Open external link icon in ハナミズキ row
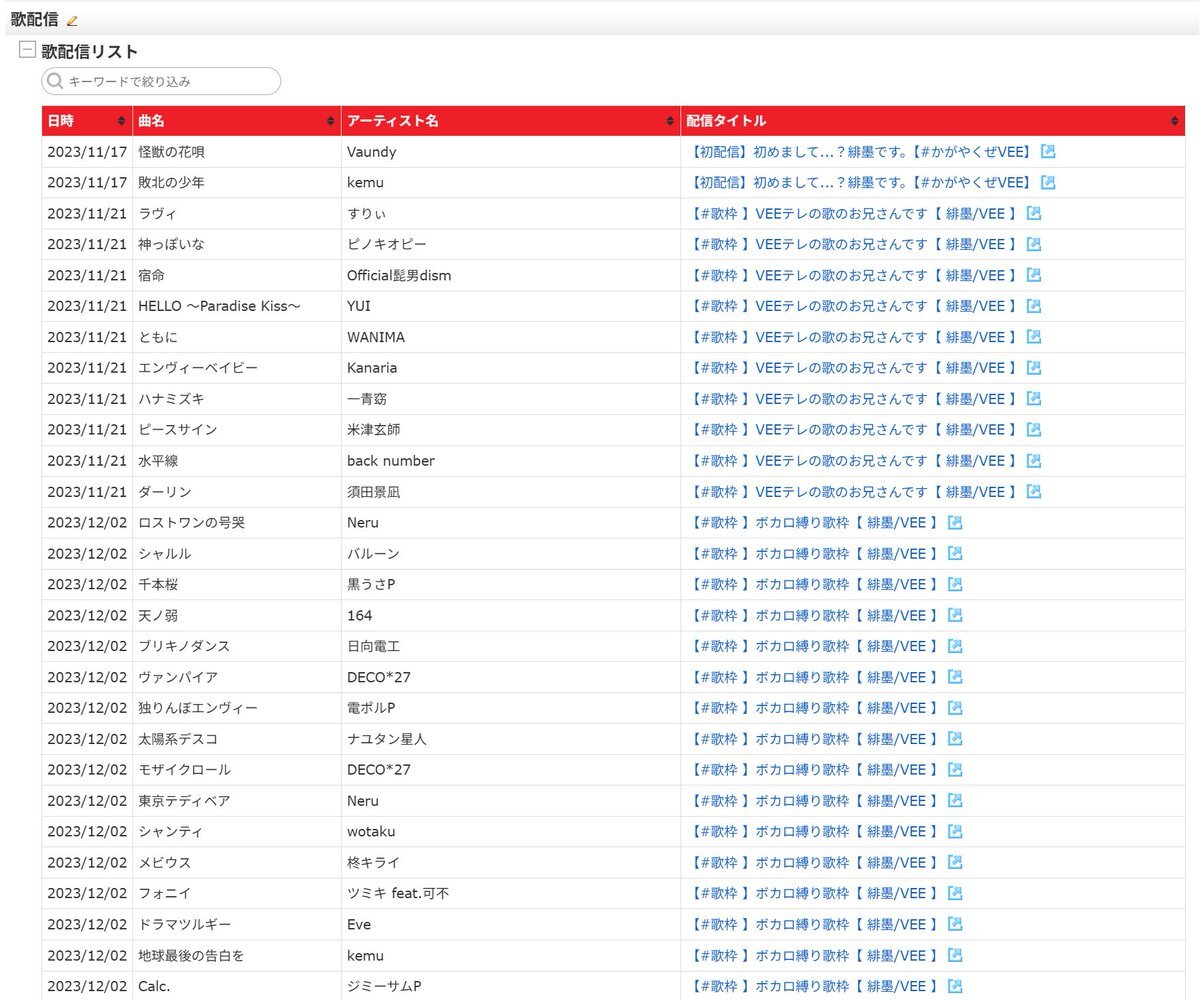 [x=1034, y=399]
